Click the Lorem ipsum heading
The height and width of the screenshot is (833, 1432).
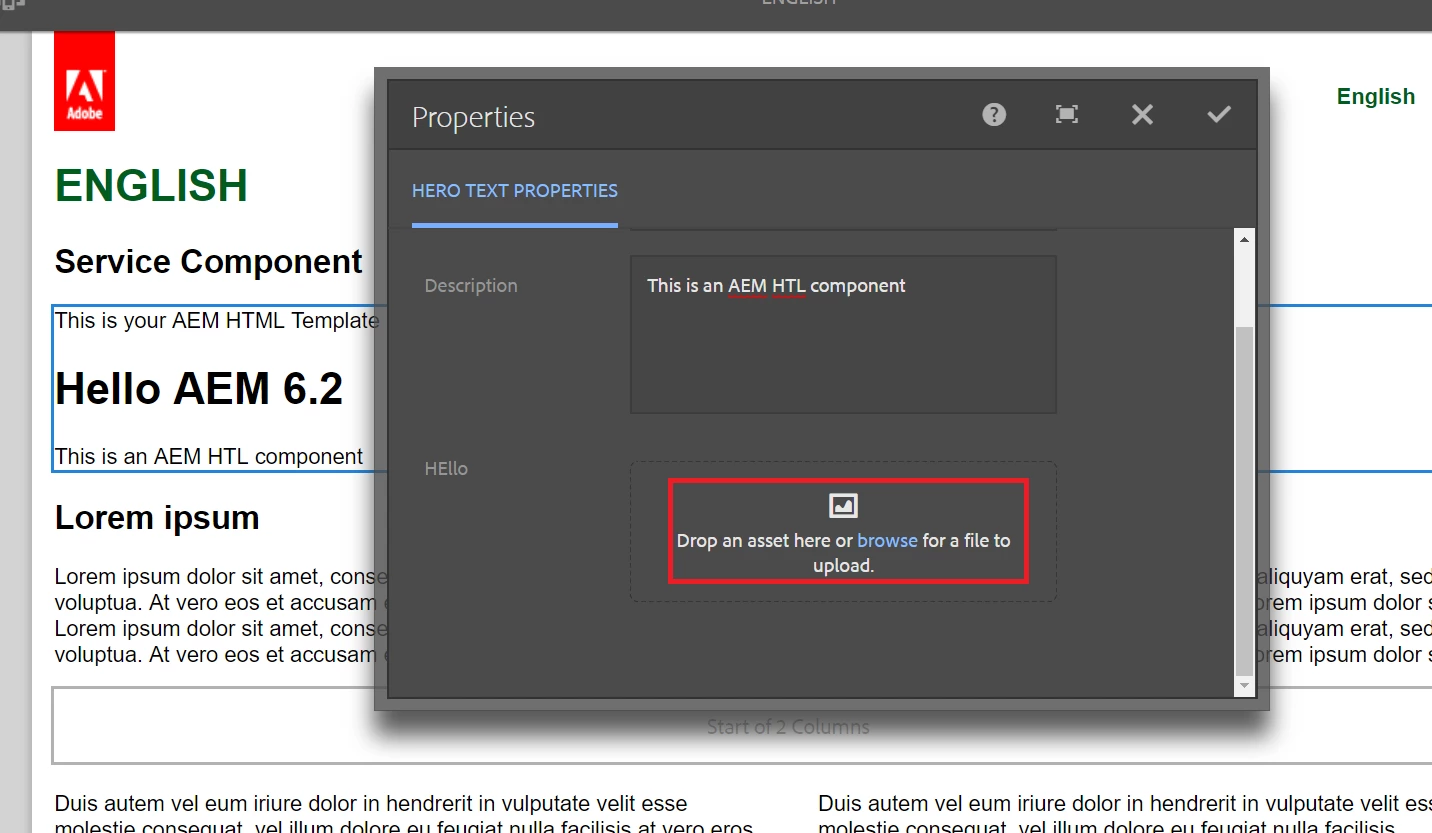click(157, 518)
